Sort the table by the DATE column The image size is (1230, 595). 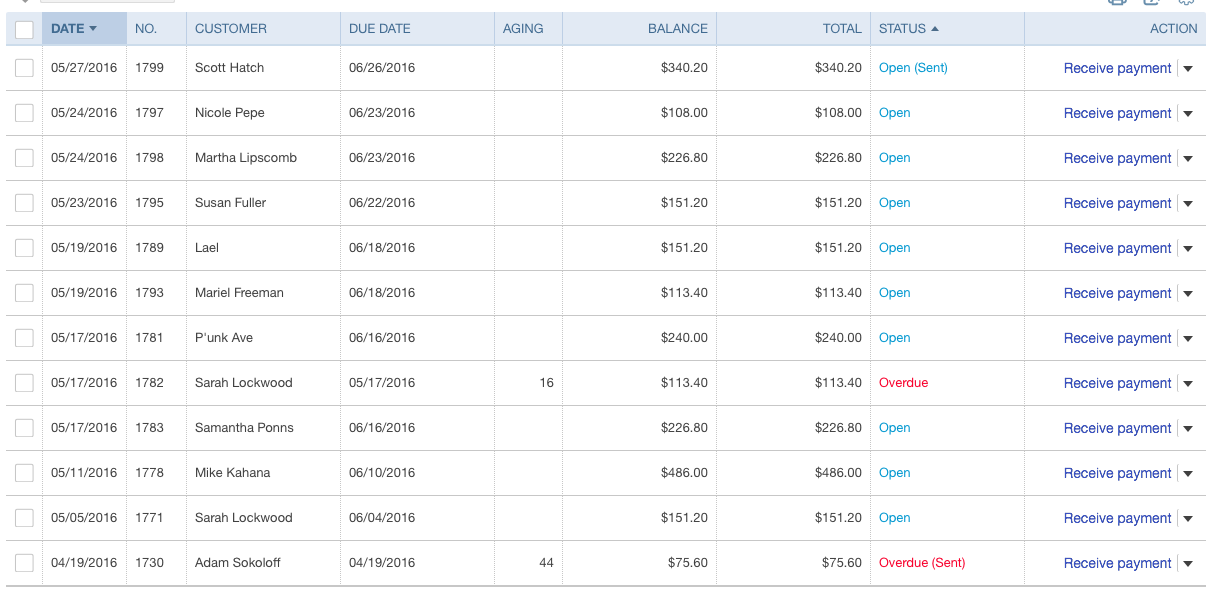[x=84, y=28]
